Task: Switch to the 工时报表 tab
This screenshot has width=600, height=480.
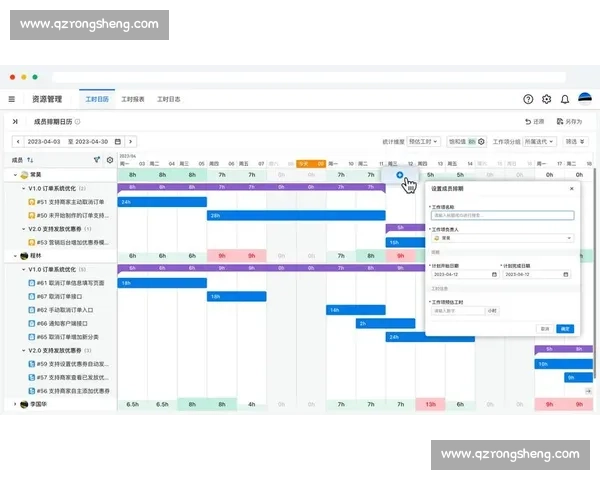Action: tap(133, 99)
